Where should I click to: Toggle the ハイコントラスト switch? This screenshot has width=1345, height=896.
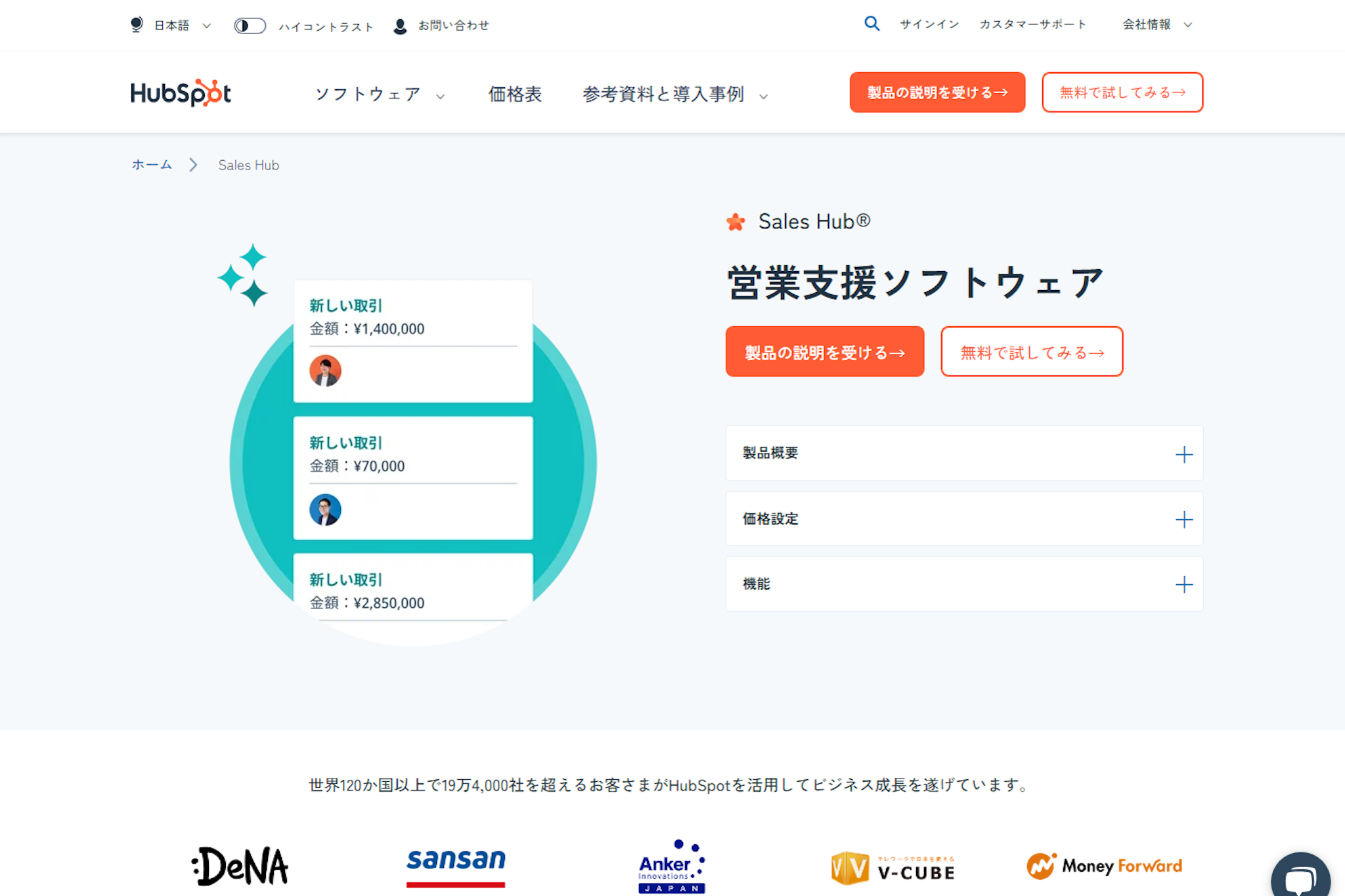pyautogui.click(x=250, y=26)
